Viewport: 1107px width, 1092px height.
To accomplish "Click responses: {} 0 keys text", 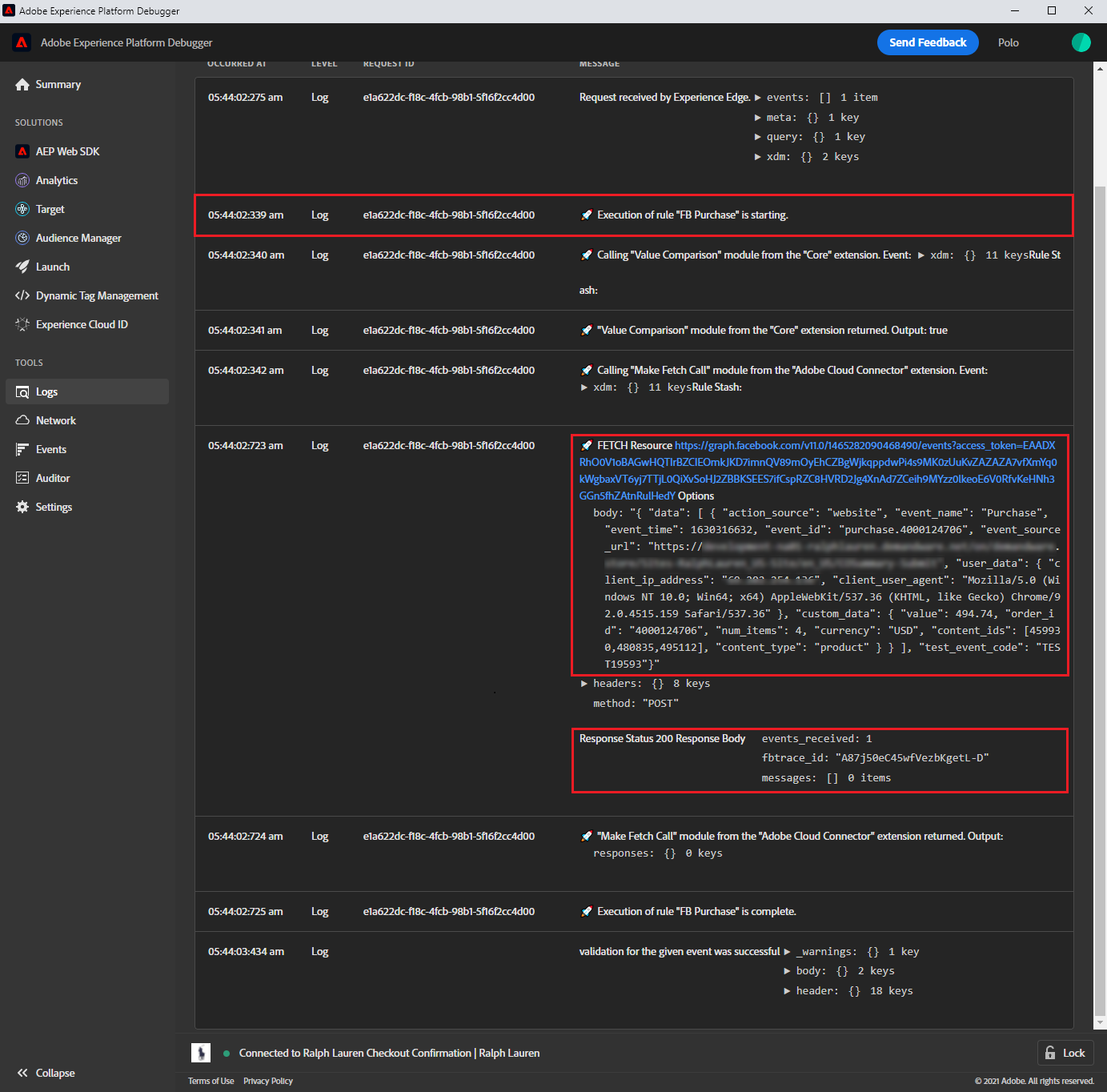I will pos(658,853).
